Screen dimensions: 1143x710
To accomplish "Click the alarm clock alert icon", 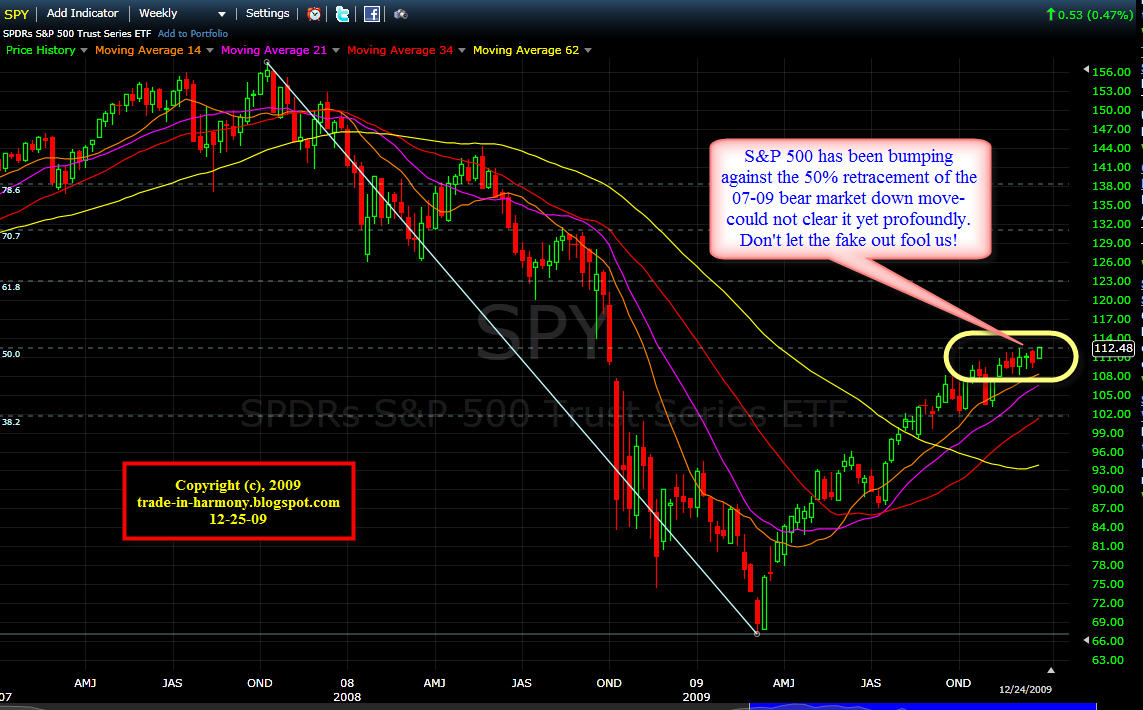I will click(314, 14).
